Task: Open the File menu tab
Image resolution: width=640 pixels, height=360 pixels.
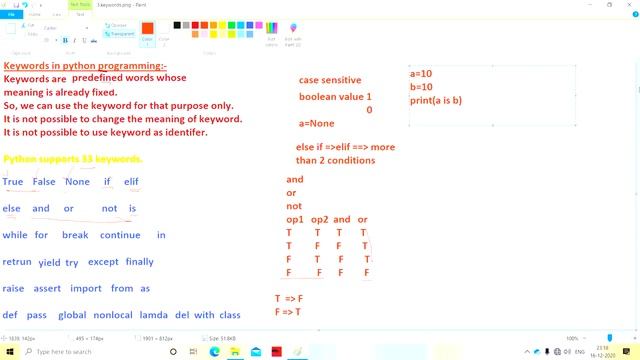Action: pyautogui.click(x=11, y=15)
